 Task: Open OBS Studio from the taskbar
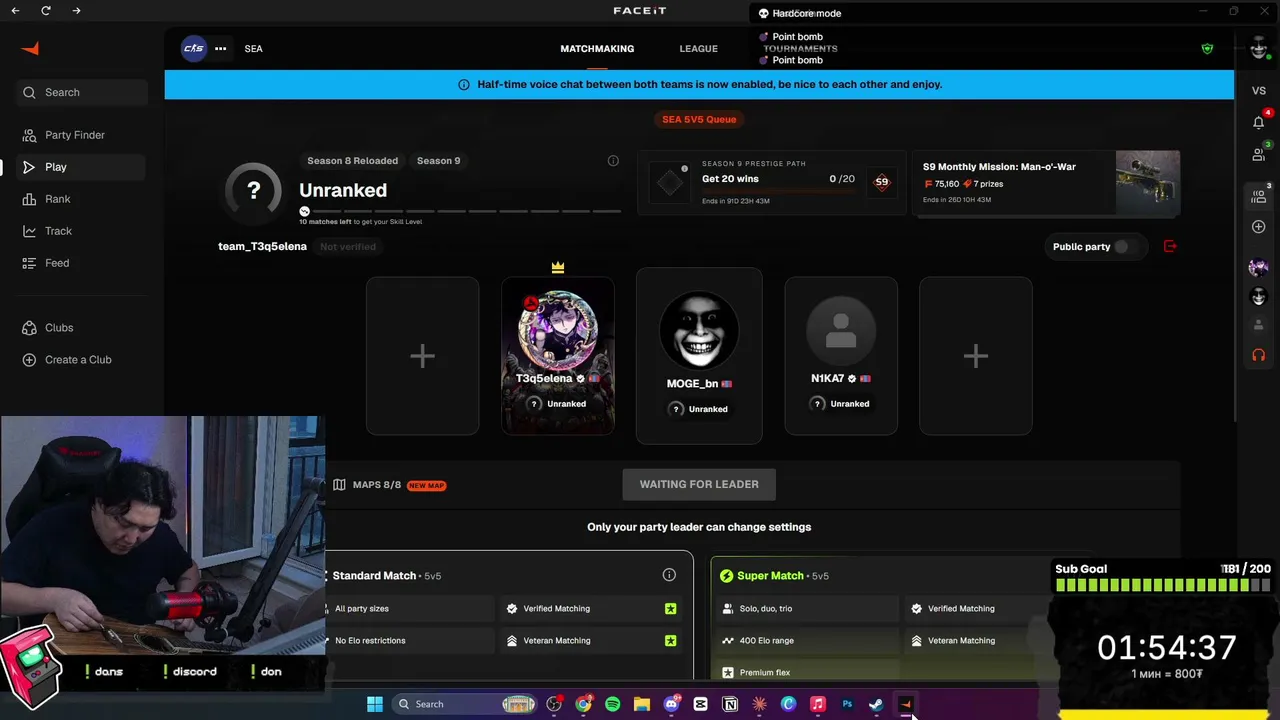[x=554, y=704]
